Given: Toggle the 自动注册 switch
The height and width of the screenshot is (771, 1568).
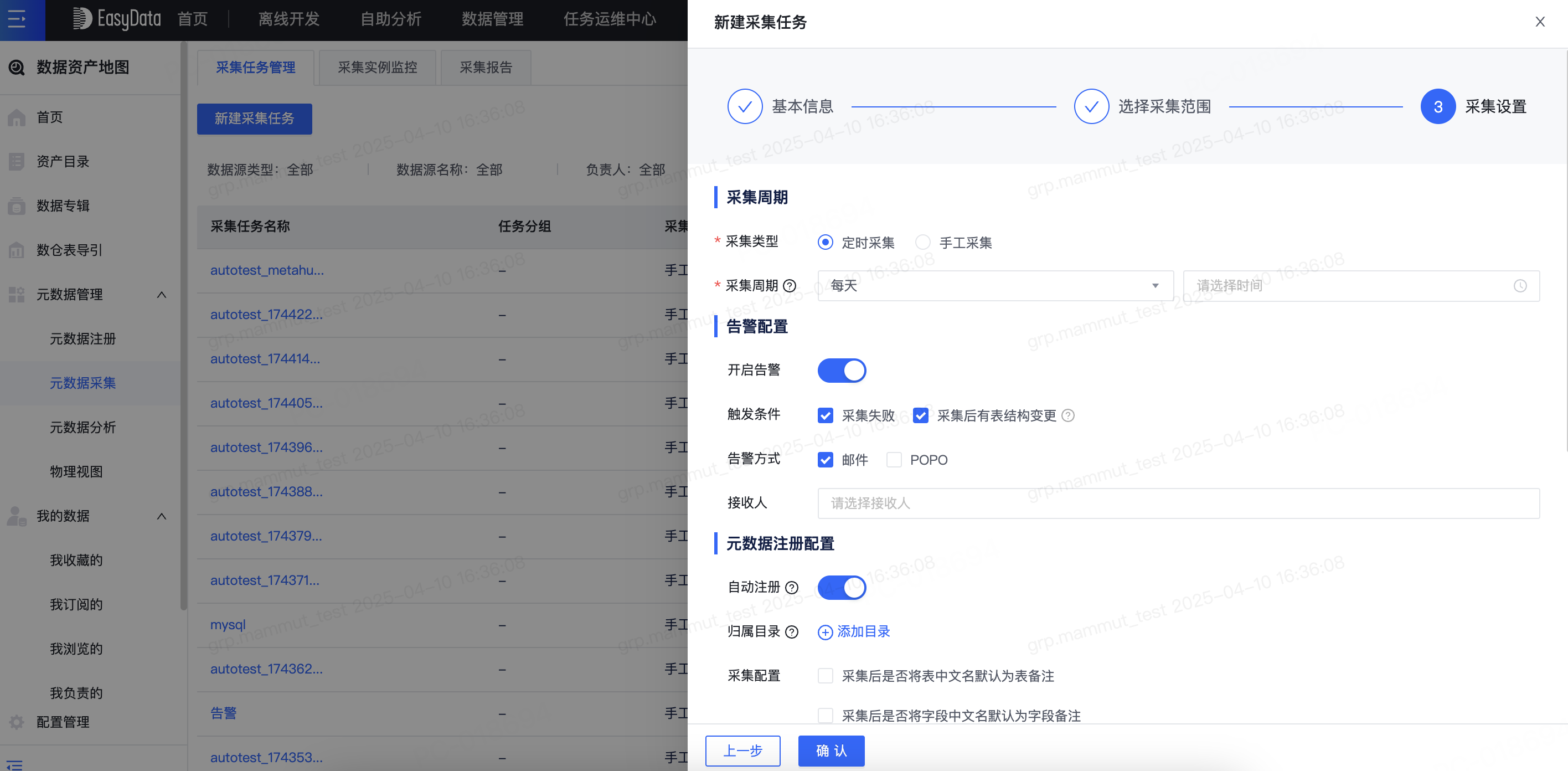Looking at the screenshot, I should tap(841, 588).
